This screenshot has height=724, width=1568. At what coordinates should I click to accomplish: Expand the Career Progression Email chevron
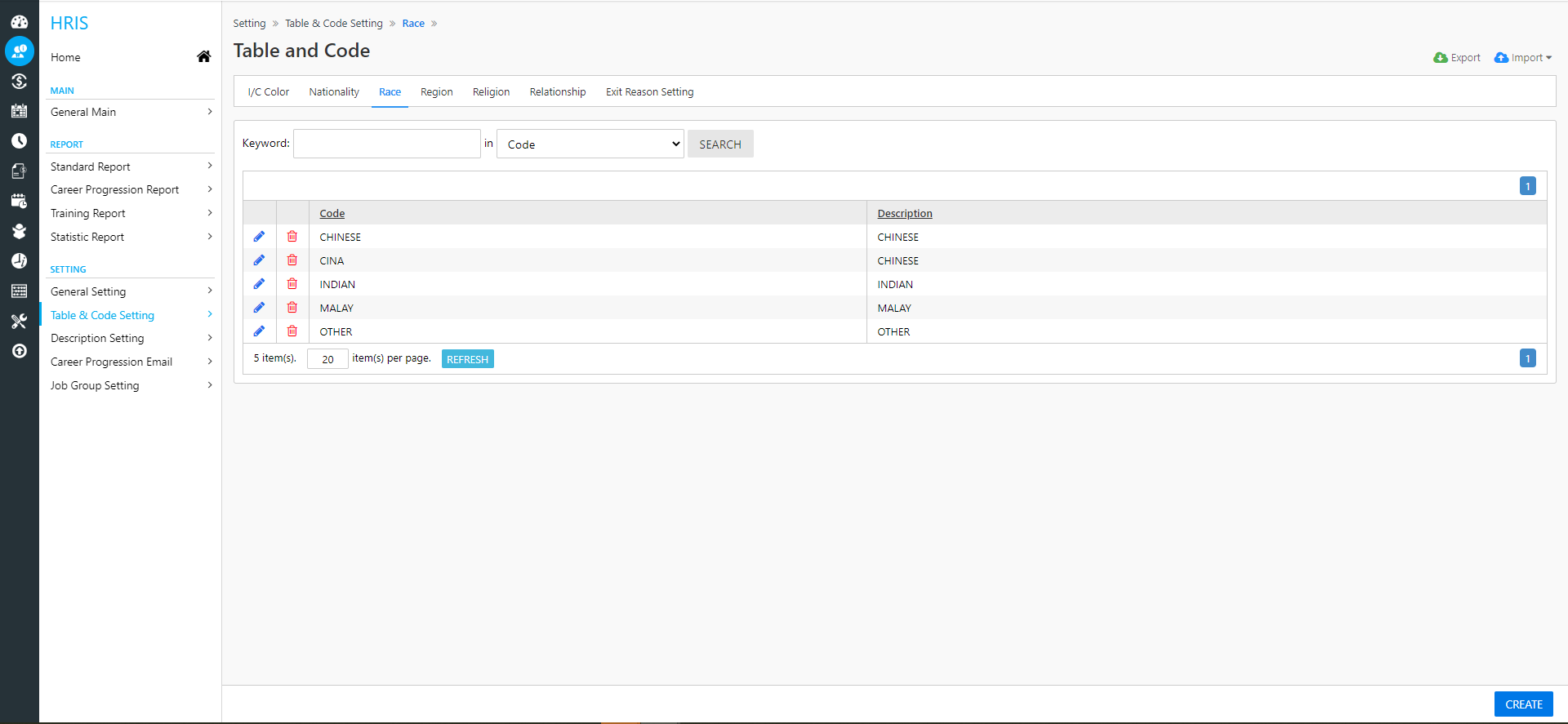click(x=210, y=361)
